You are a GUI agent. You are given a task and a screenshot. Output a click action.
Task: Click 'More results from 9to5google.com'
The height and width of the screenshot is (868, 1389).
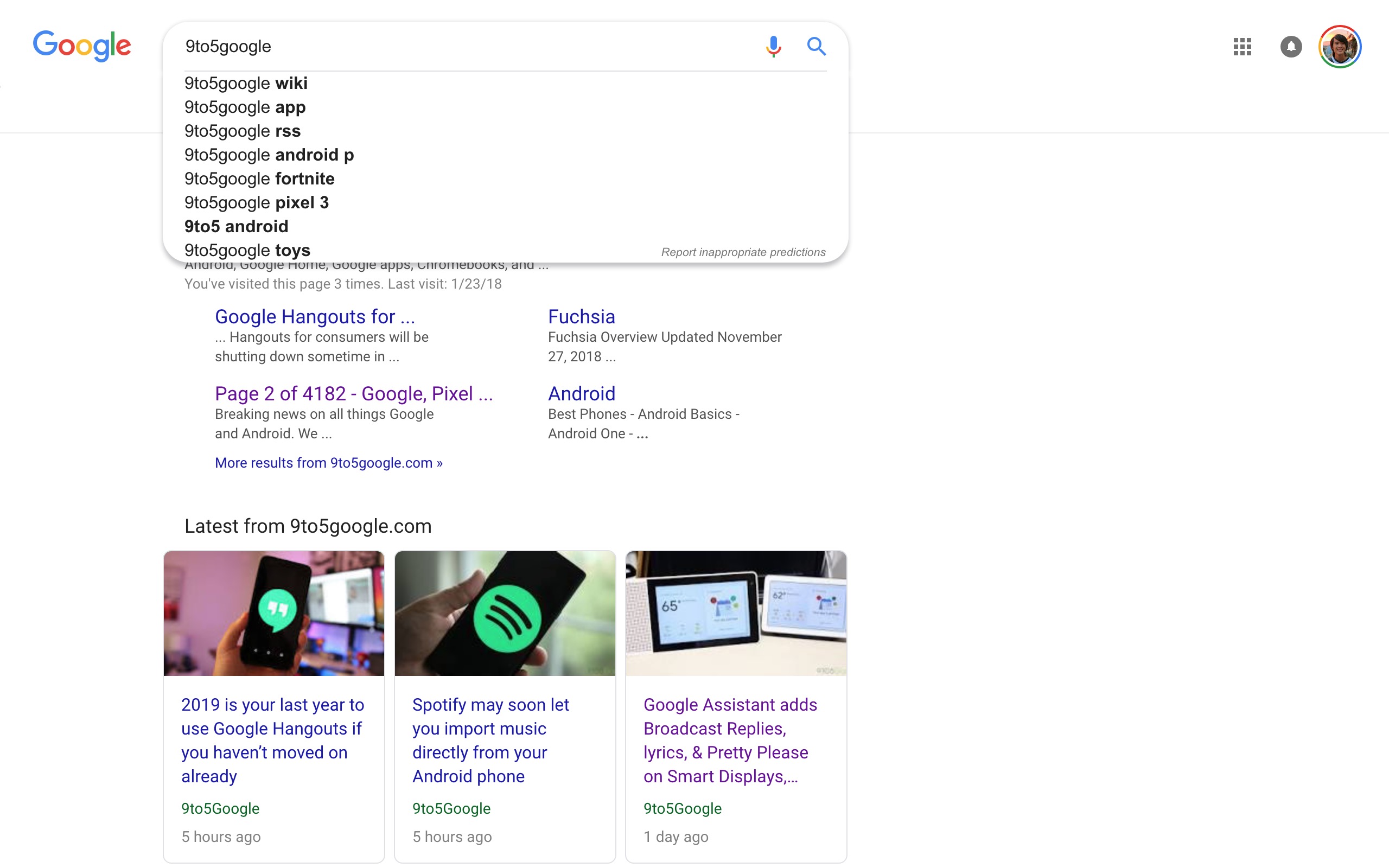point(328,463)
